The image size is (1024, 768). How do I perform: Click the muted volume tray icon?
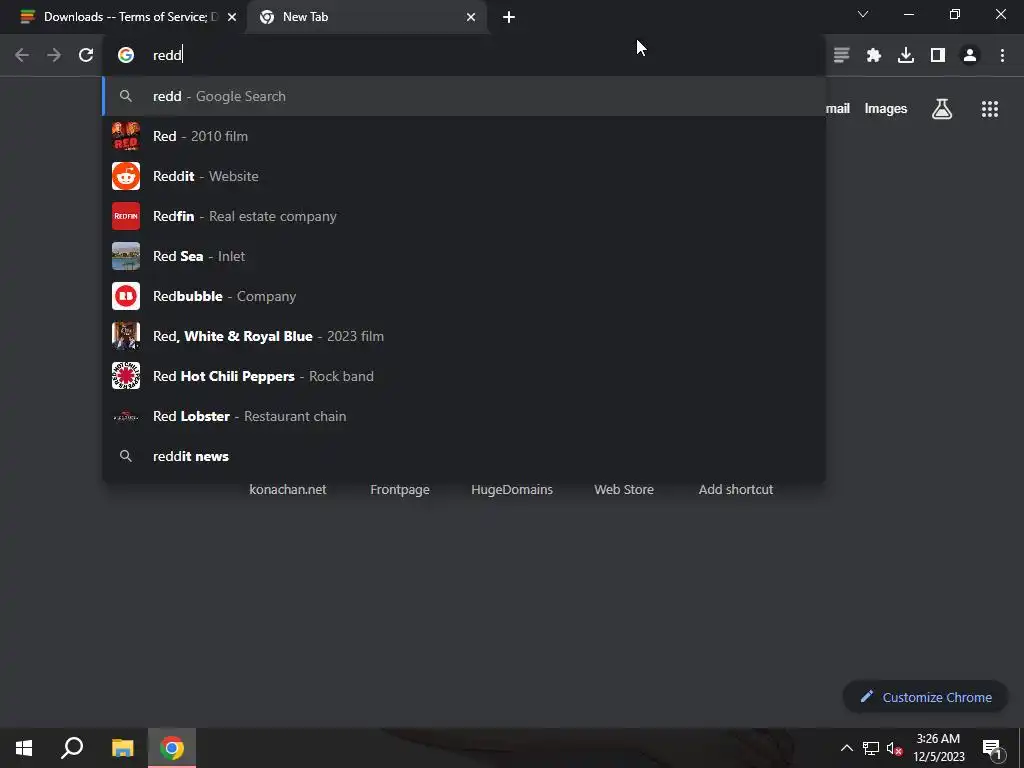pos(894,748)
